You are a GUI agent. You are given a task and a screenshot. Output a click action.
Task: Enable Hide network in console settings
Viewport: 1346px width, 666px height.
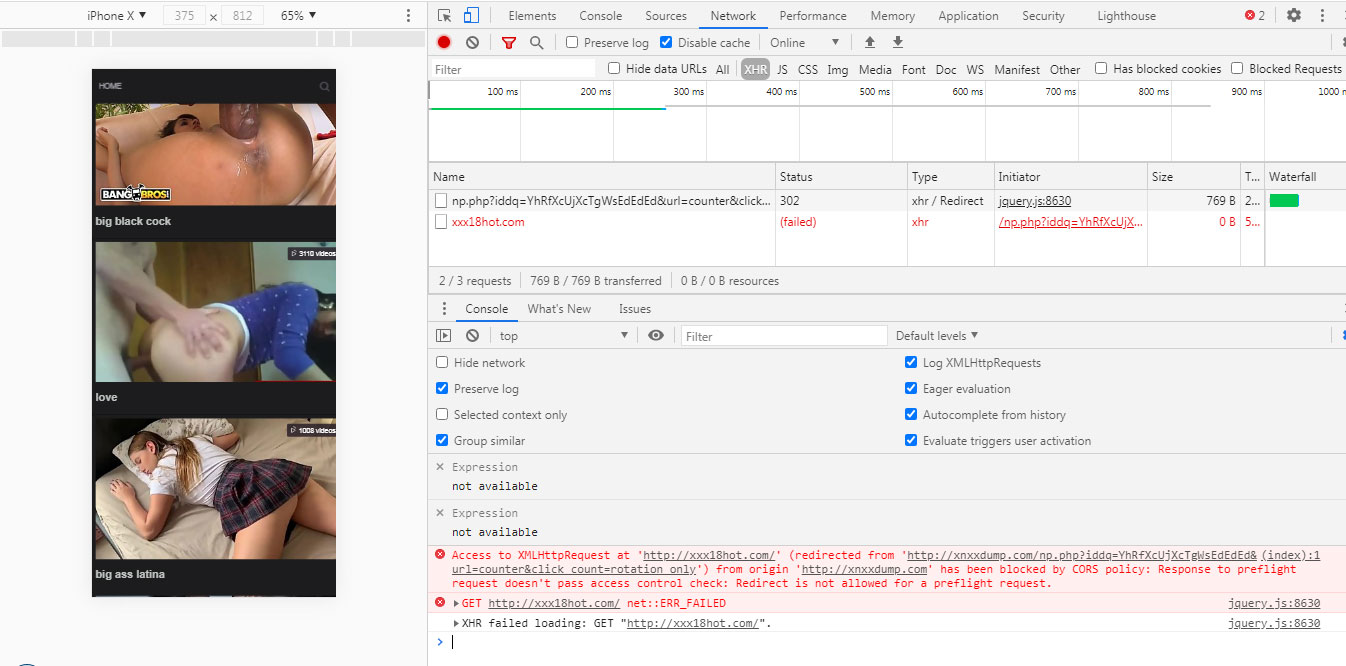pyautogui.click(x=442, y=362)
